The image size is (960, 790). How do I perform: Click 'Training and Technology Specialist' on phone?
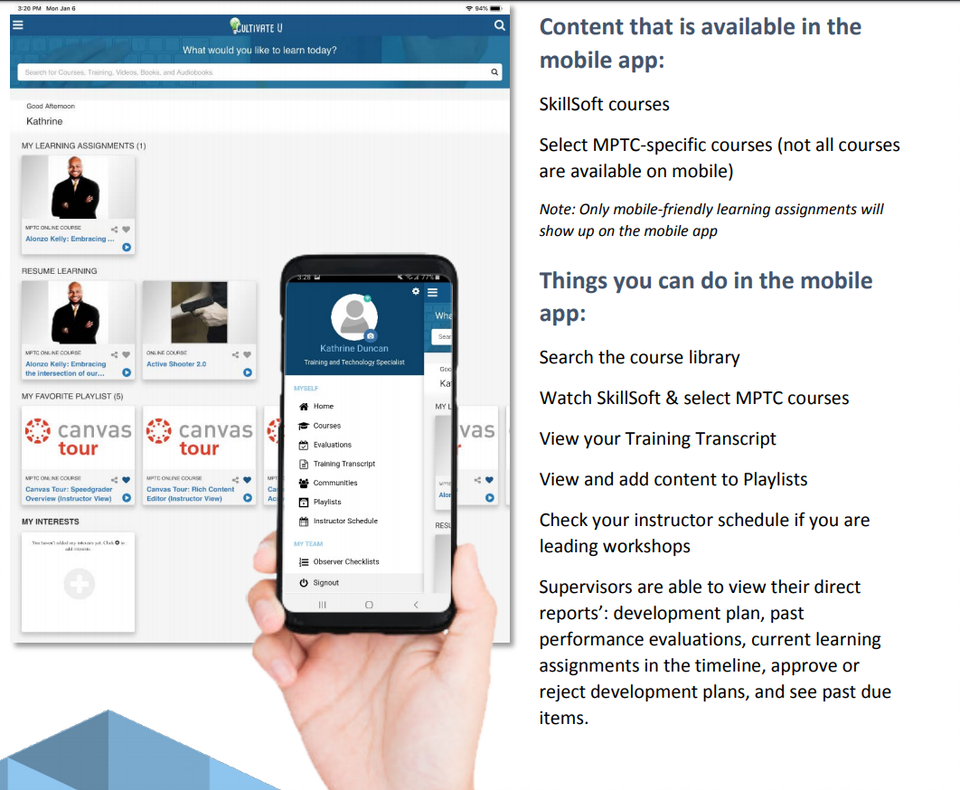point(354,362)
